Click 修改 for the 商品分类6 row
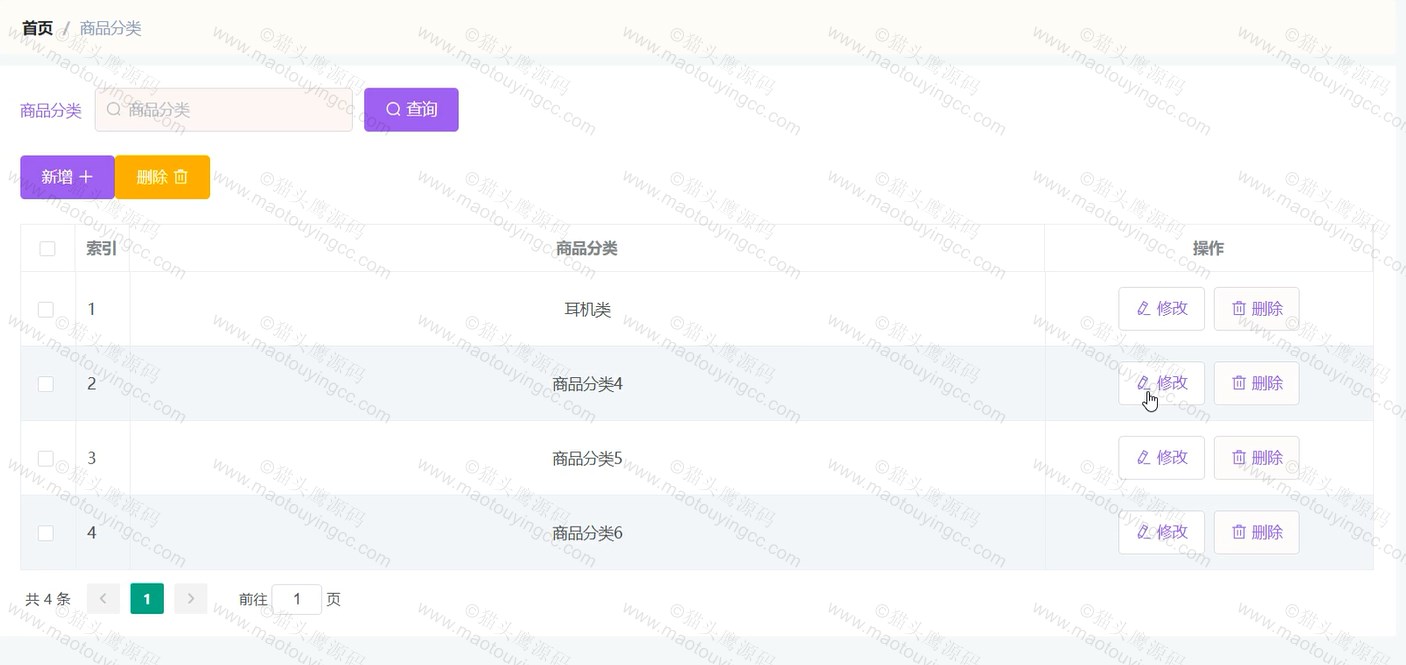 pyautogui.click(x=1161, y=532)
